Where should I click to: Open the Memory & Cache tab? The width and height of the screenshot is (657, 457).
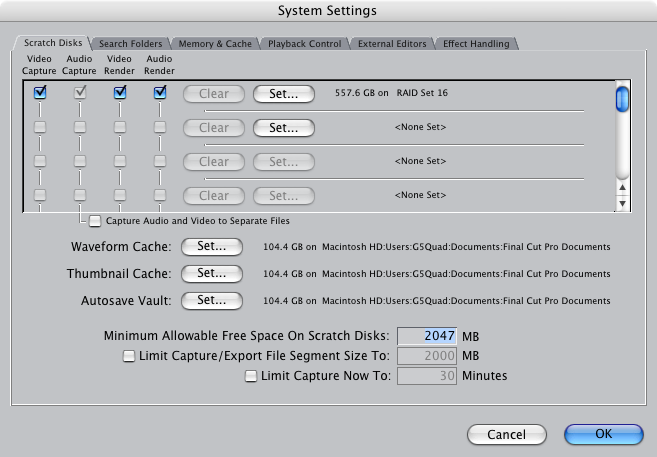[215, 44]
